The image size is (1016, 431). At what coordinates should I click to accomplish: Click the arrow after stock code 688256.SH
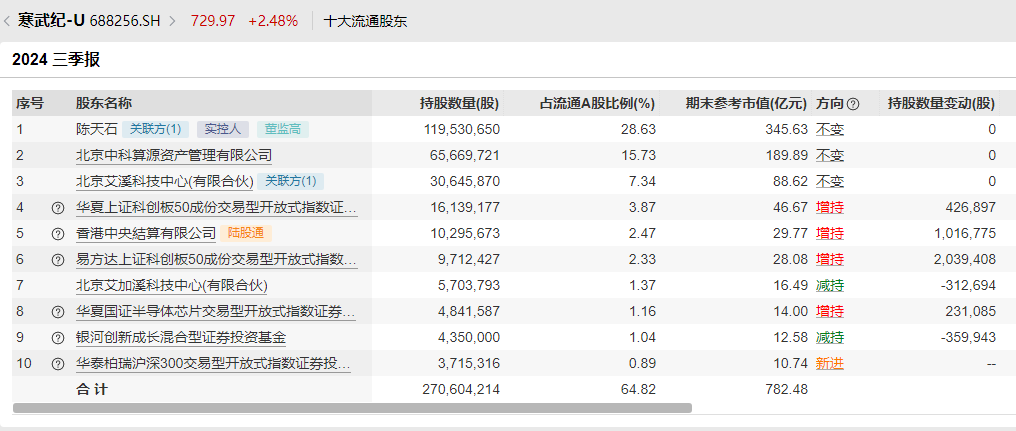coord(172,21)
